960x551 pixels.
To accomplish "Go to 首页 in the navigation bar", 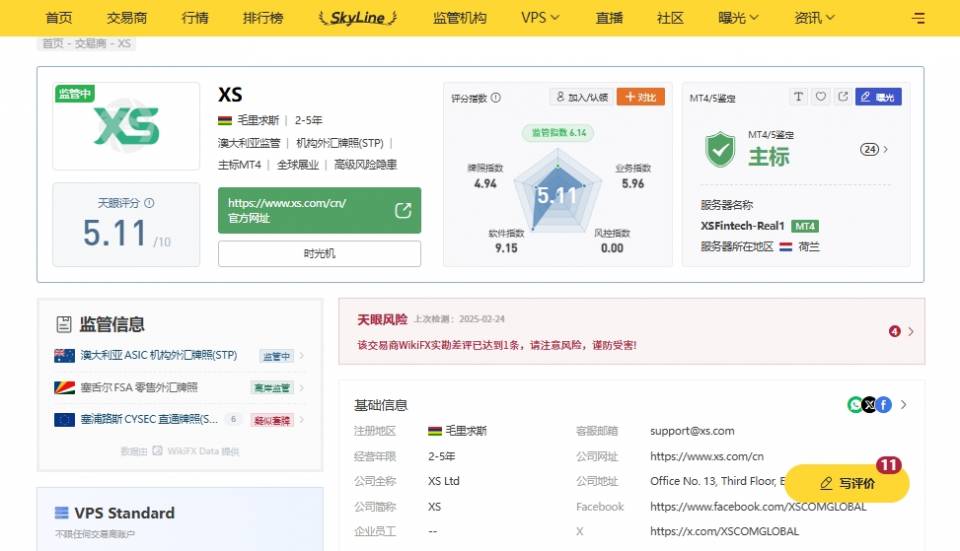I will 59,18.
